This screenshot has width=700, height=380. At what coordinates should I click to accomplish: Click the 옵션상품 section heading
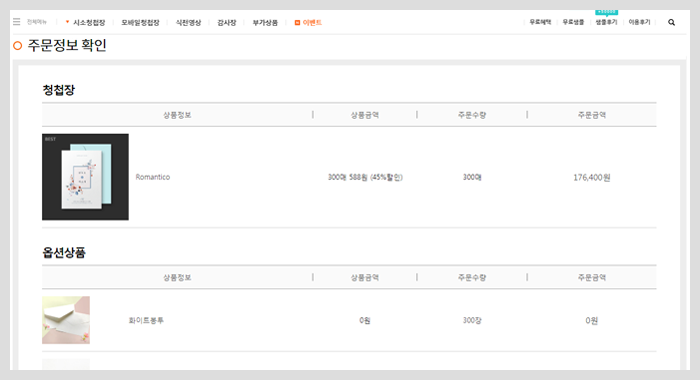pyautogui.click(x=64, y=253)
